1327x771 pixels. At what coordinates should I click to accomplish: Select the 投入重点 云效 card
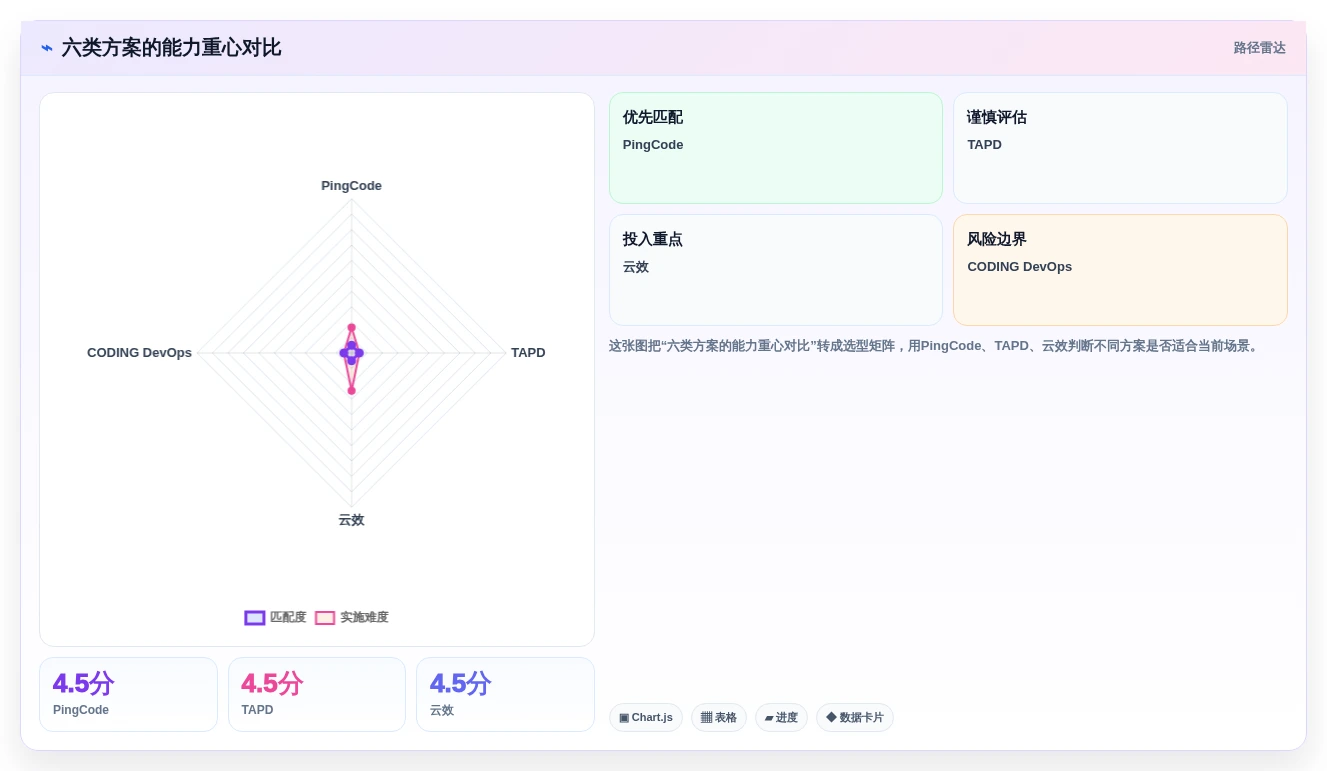776,270
